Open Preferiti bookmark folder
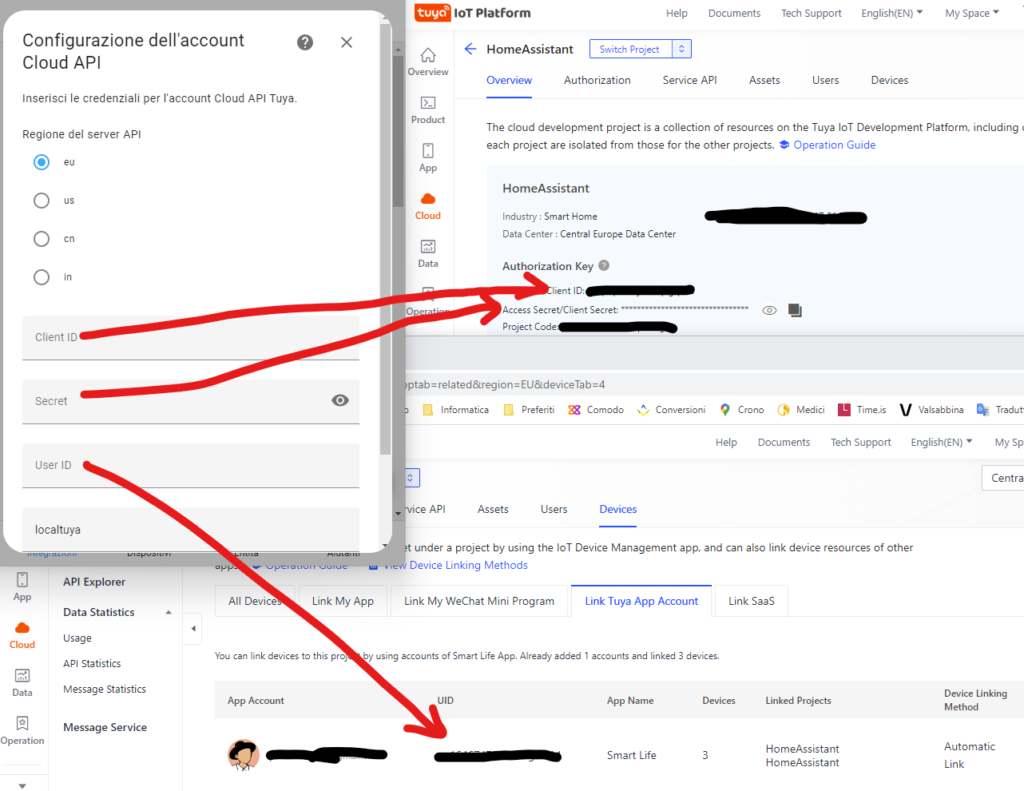1024x791 pixels. pos(529,410)
